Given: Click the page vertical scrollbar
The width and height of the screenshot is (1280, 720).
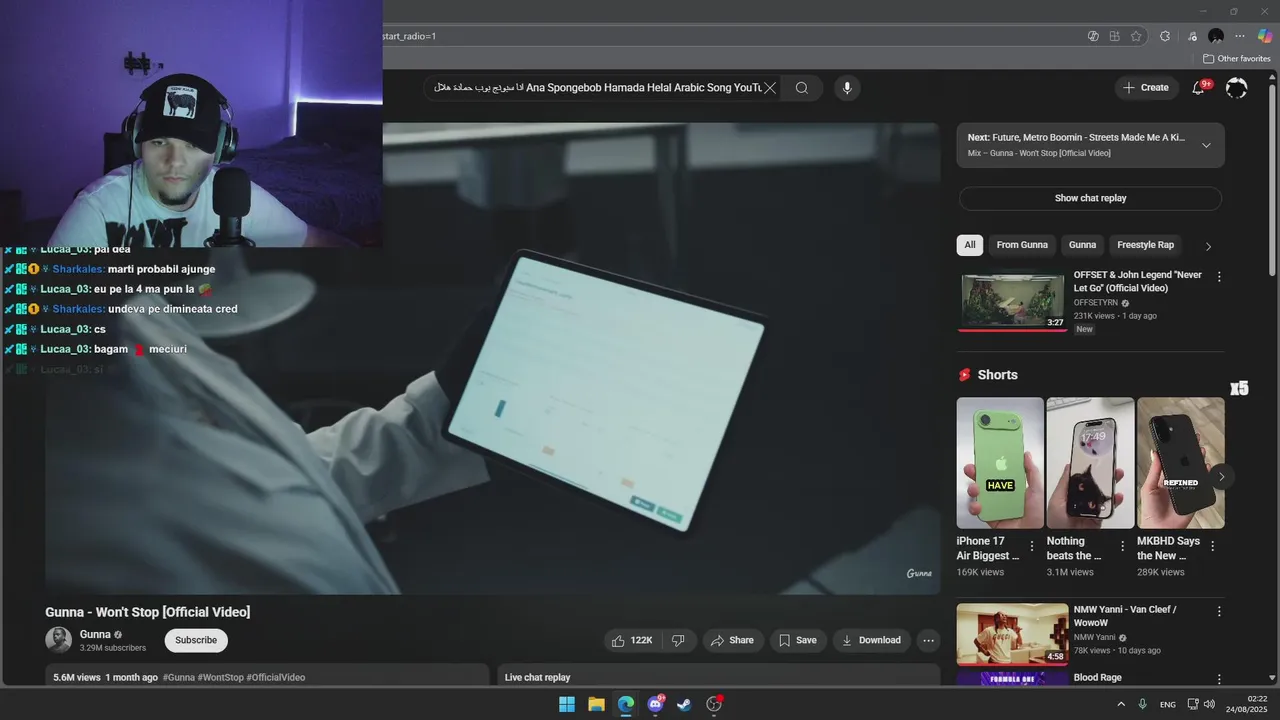Looking at the screenshot, I should pyautogui.click(x=1272, y=180).
